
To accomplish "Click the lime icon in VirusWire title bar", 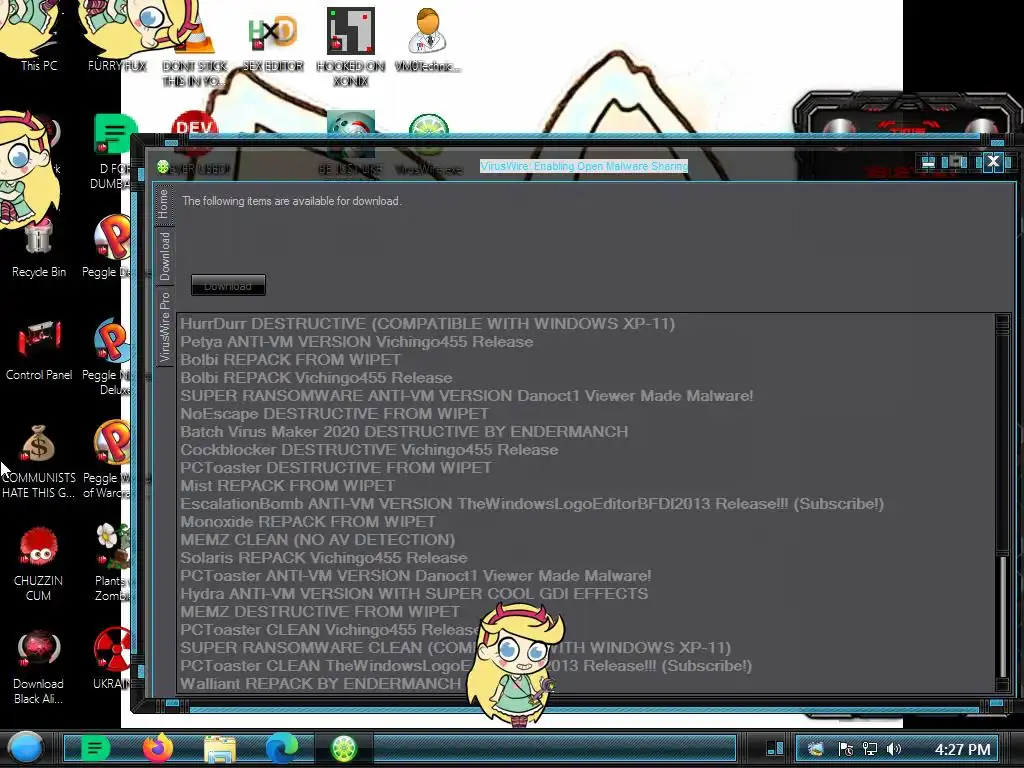I will 163,167.
